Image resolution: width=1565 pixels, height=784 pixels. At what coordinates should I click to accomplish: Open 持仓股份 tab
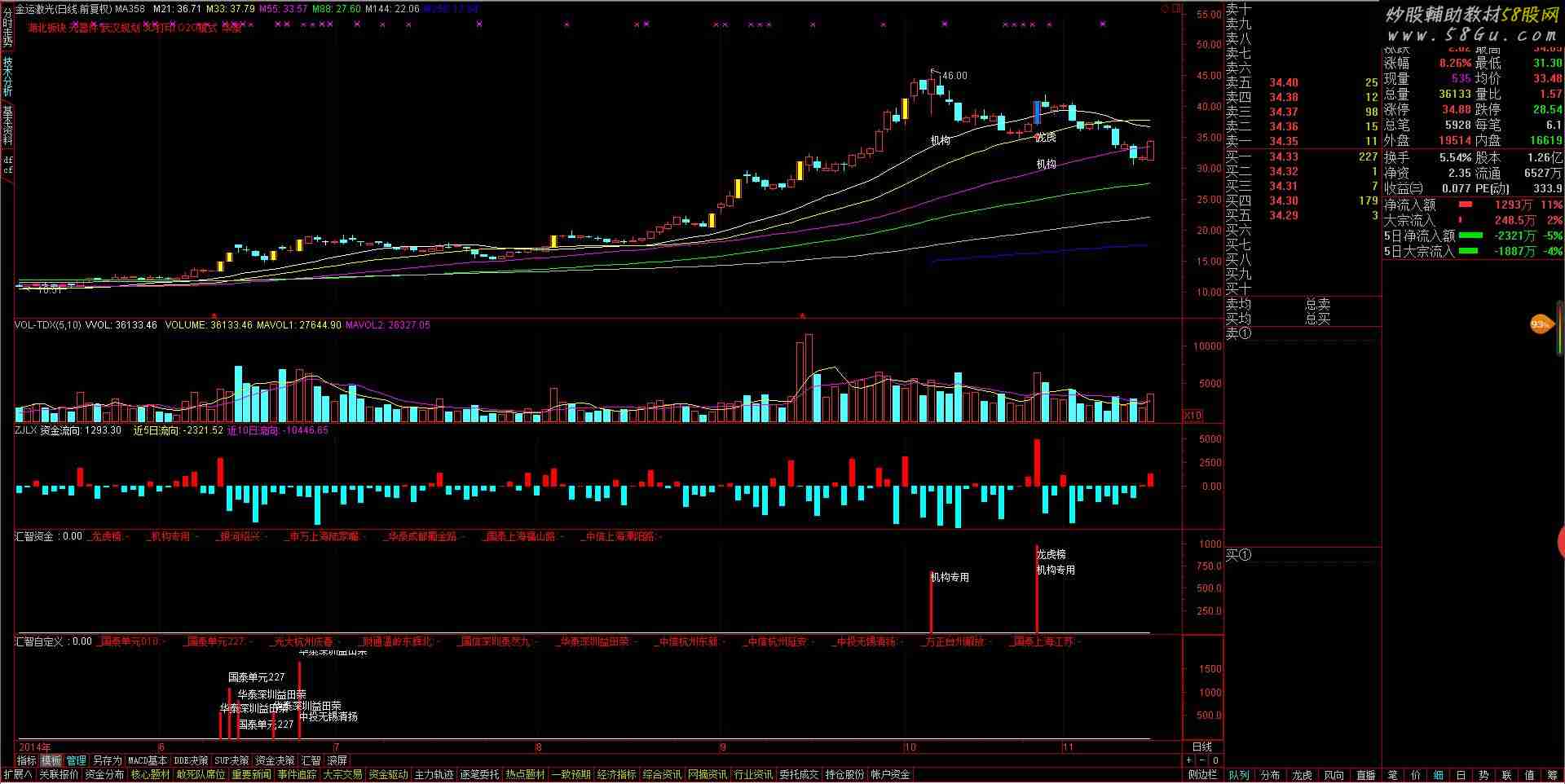click(x=844, y=774)
